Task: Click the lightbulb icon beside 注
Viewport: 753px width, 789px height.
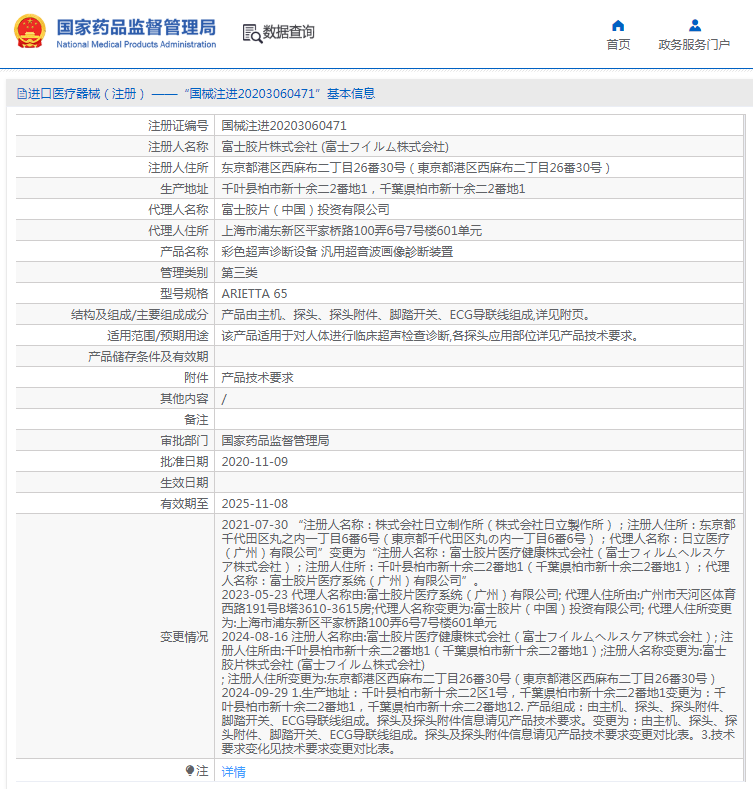Action: 190,770
